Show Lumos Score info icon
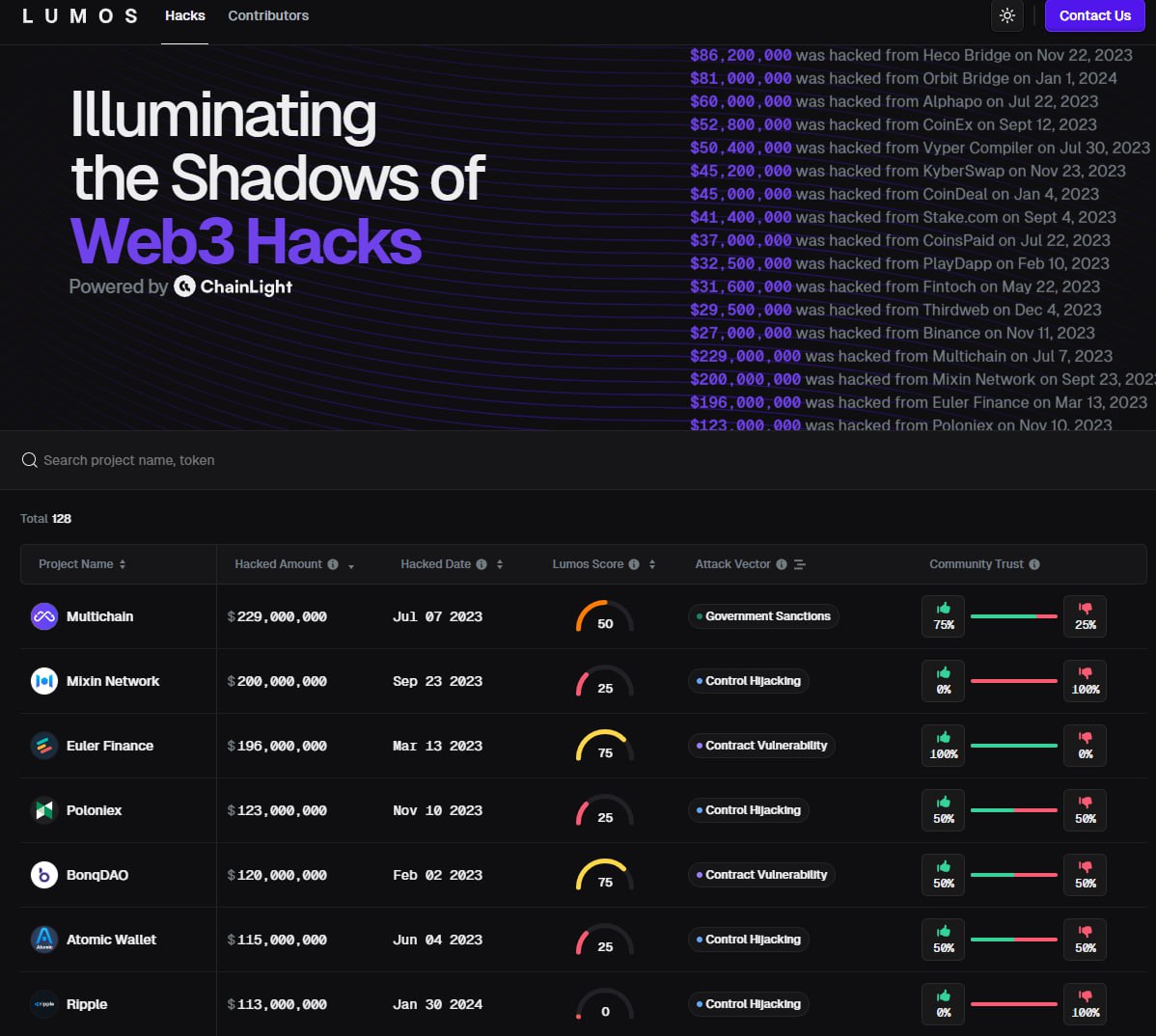Screen dimensions: 1156x1036 tap(634, 564)
